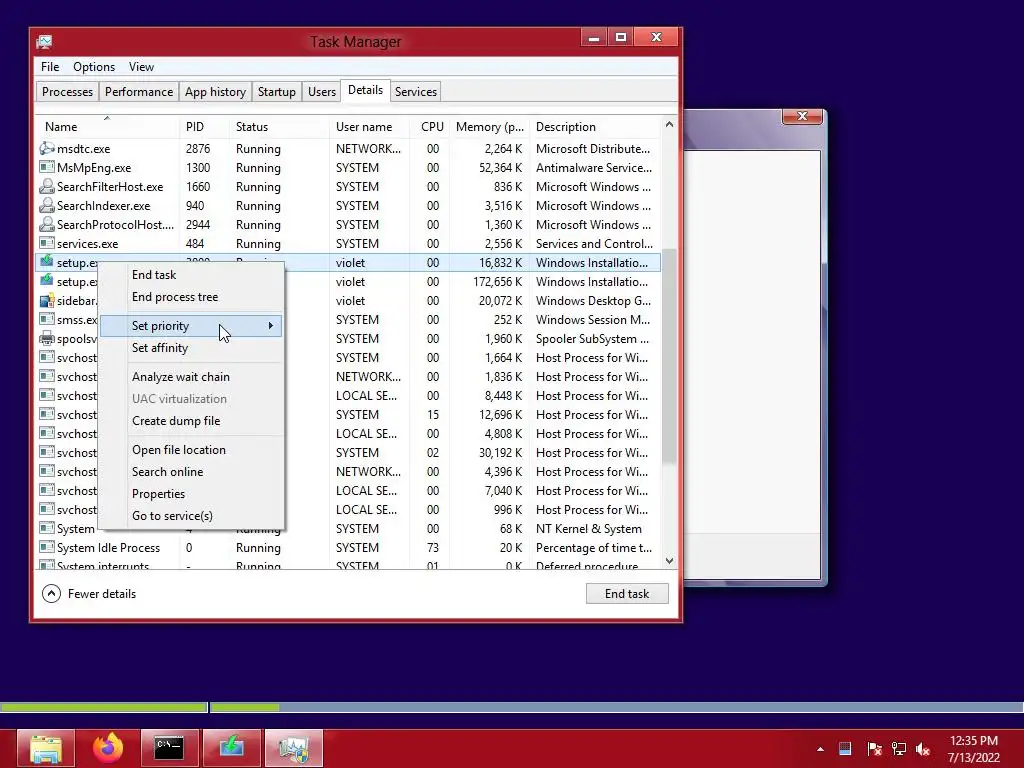Viewport: 1024px width, 768px height.
Task: Select the Antimalware Service description cell
Action: (594, 167)
